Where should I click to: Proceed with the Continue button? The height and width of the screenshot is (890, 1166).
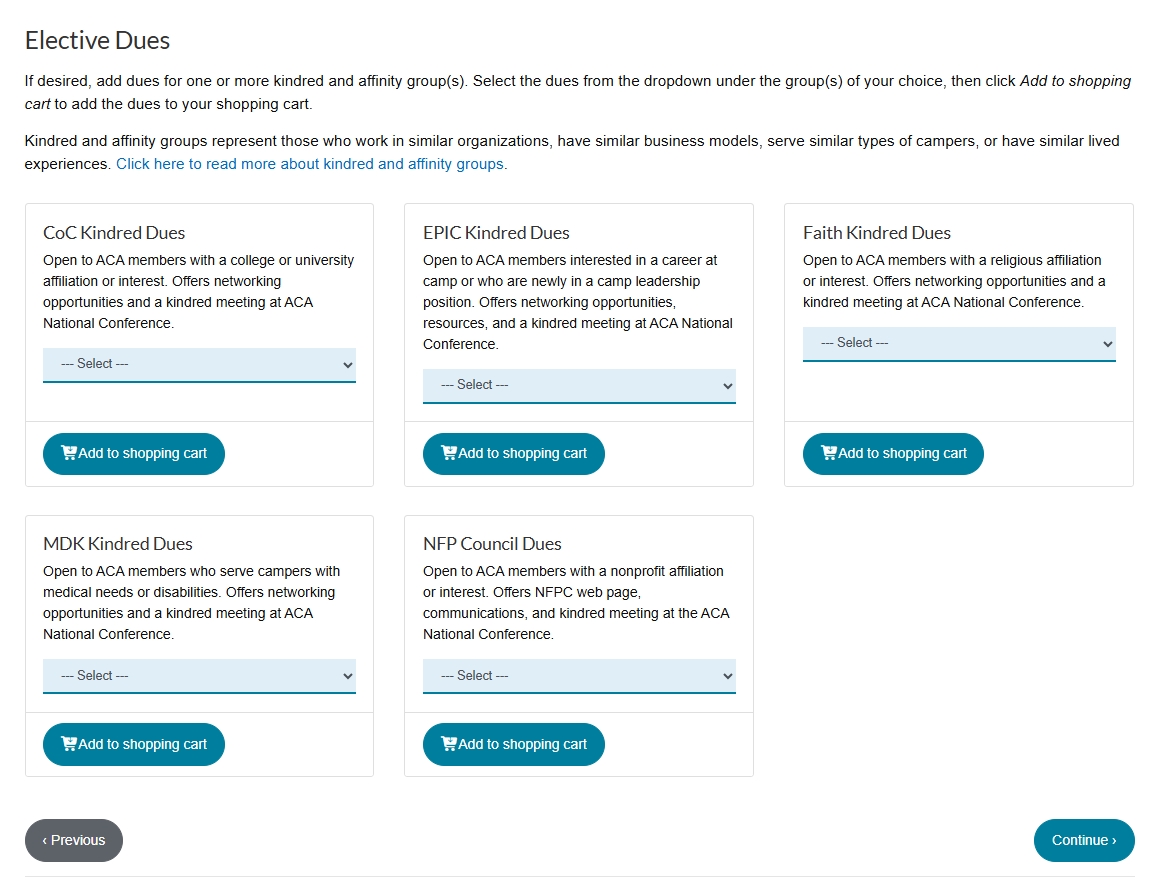(x=1084, y=840)
